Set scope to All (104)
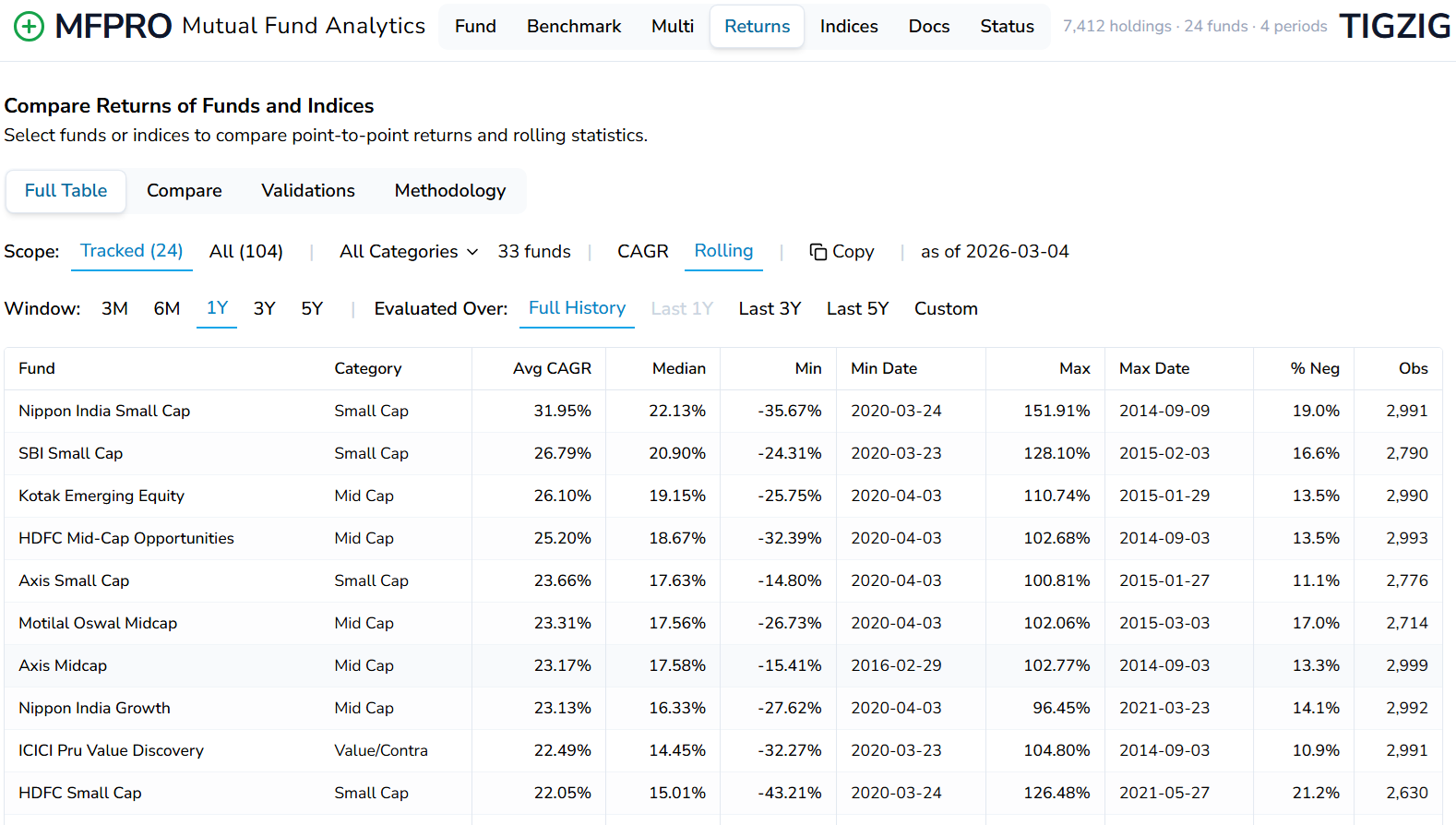This screenshot has width=1456, height=825. coord(246,252)
